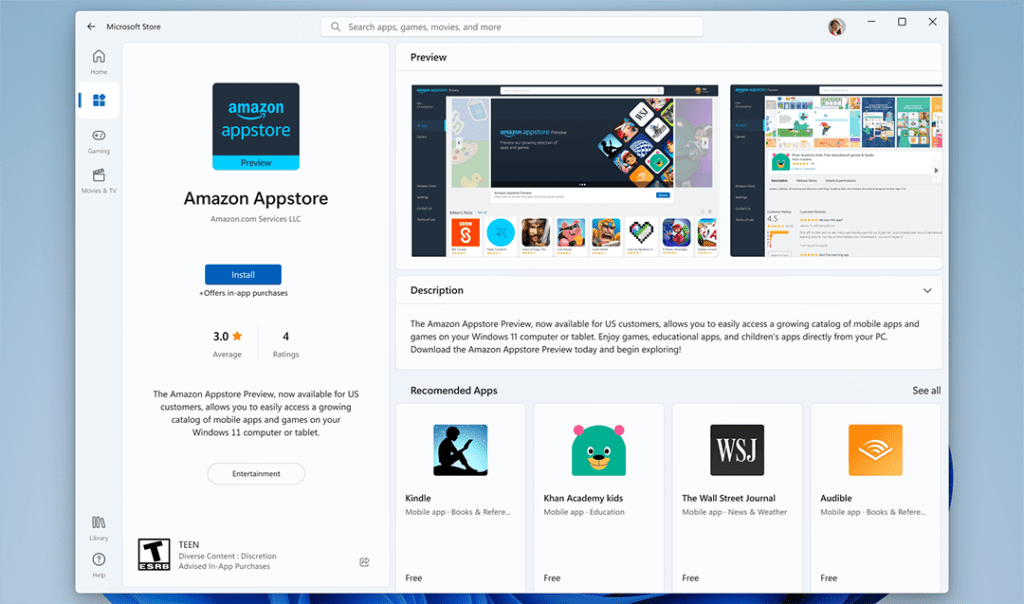Click the search magnifier icon
The height and width of the screenshot is (604, 1024).
pyautogui.click(x=335, y=27)
